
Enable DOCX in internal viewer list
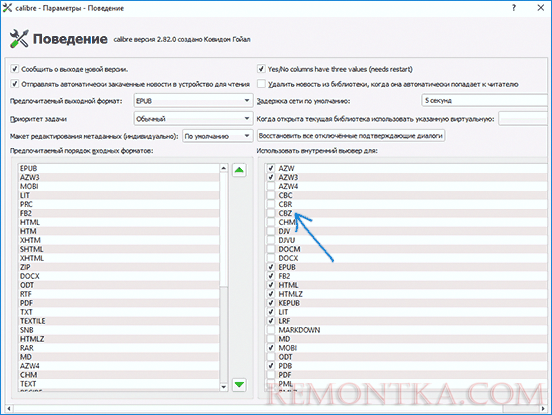tap(271, 258)
